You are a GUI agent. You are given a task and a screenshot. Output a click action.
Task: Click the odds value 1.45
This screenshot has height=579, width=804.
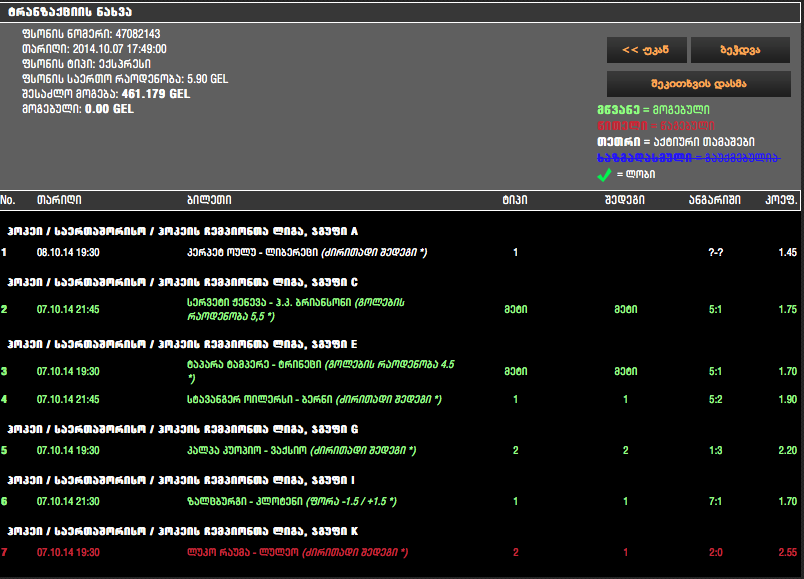pyautogui.click(x=788, y=252)
